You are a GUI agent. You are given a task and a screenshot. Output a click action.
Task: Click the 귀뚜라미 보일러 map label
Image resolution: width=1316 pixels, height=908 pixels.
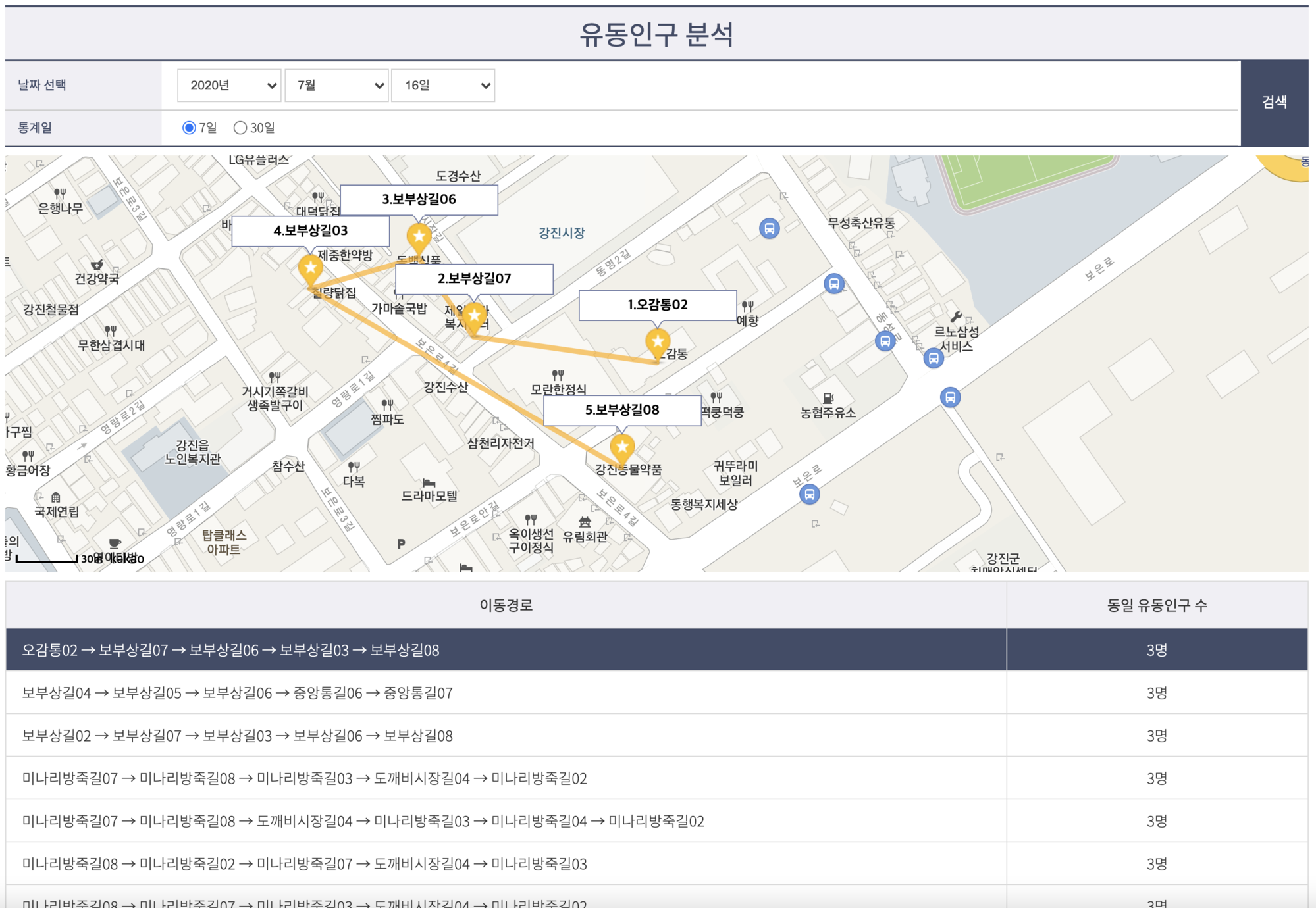pos(735,473)
